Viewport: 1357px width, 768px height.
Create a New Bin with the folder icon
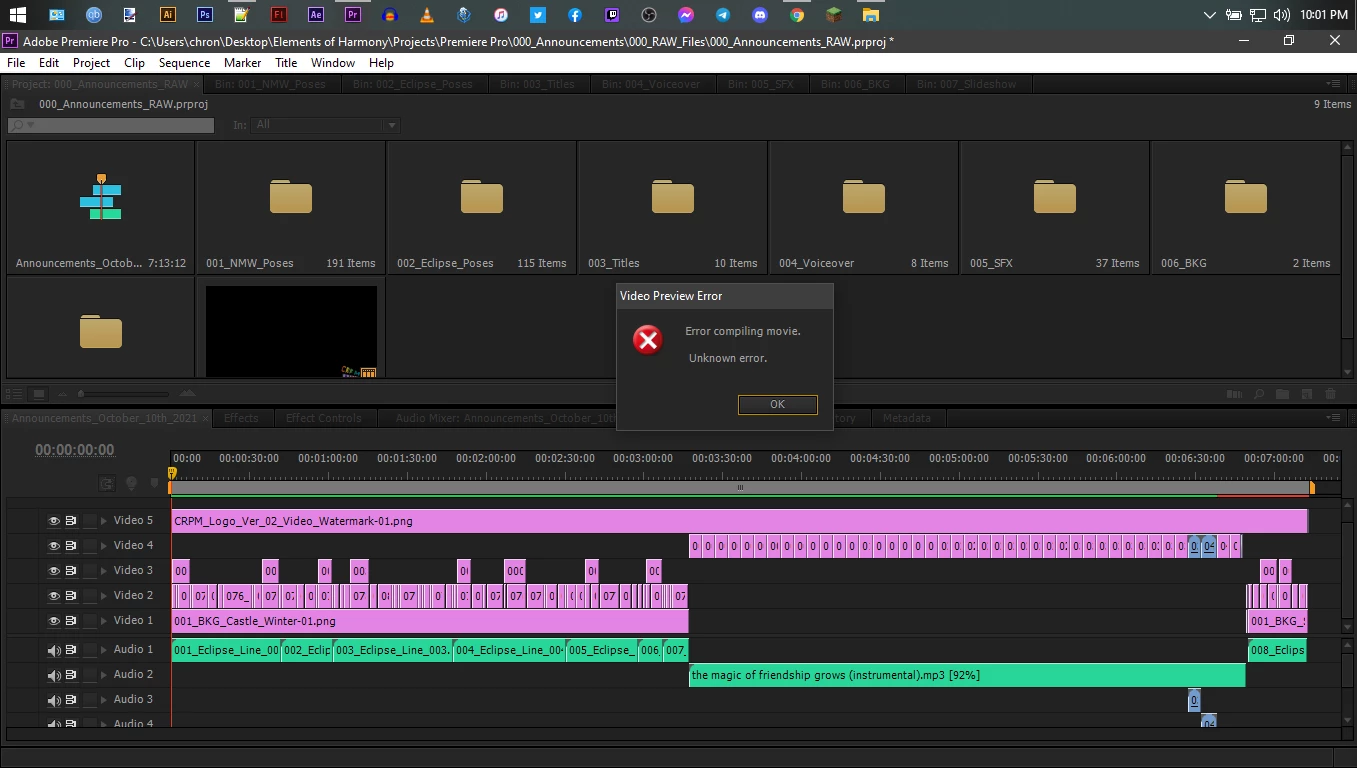1282,394
